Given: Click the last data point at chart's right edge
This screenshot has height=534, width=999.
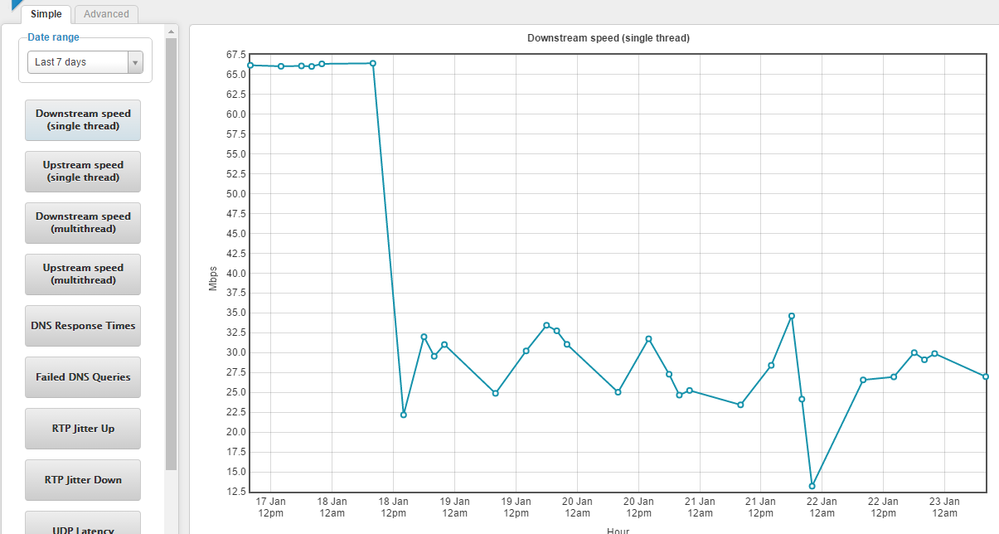Looking at the screenshot, I should point(986,376).
